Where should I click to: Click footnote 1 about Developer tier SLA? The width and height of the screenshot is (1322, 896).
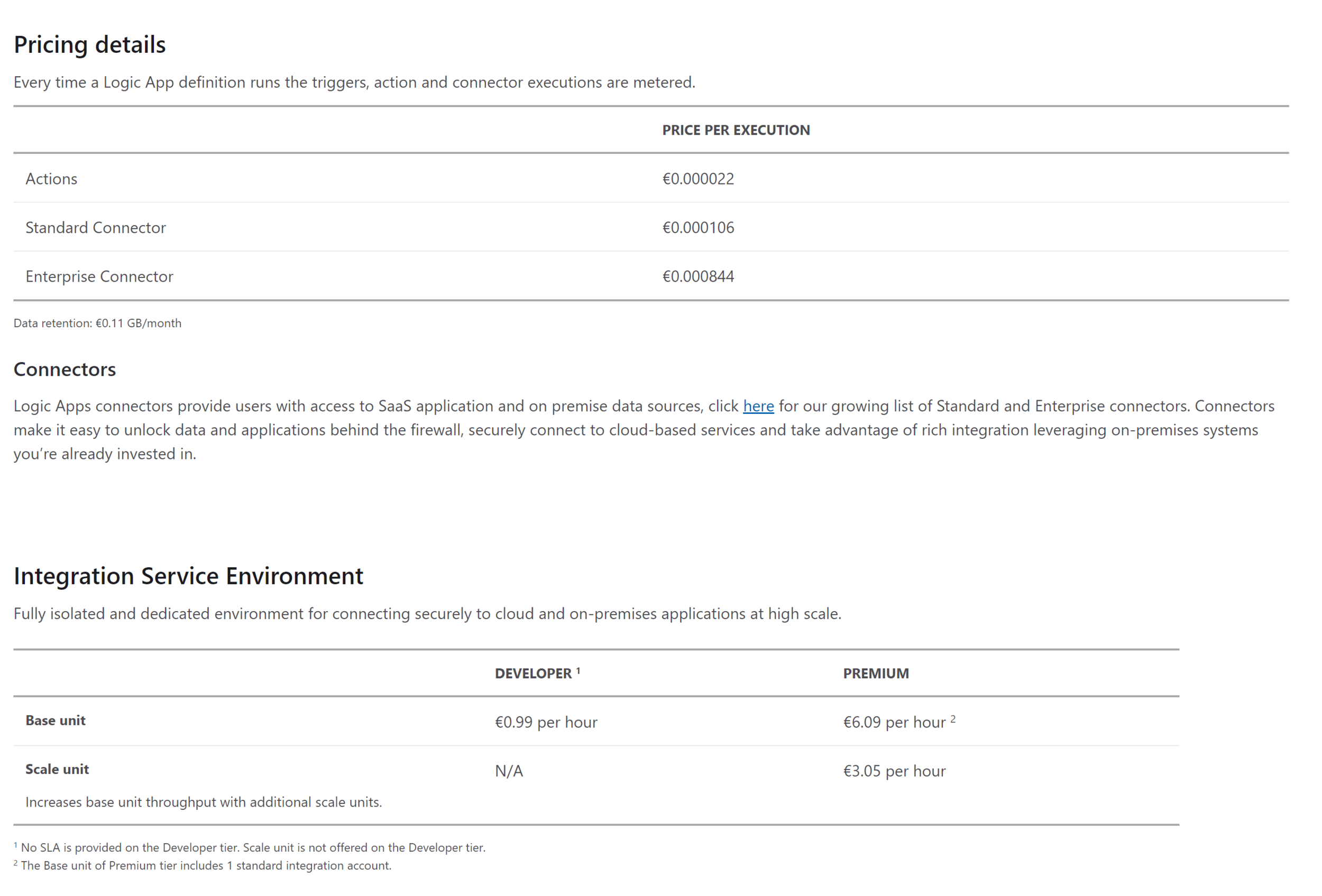[x=250, y=847]
